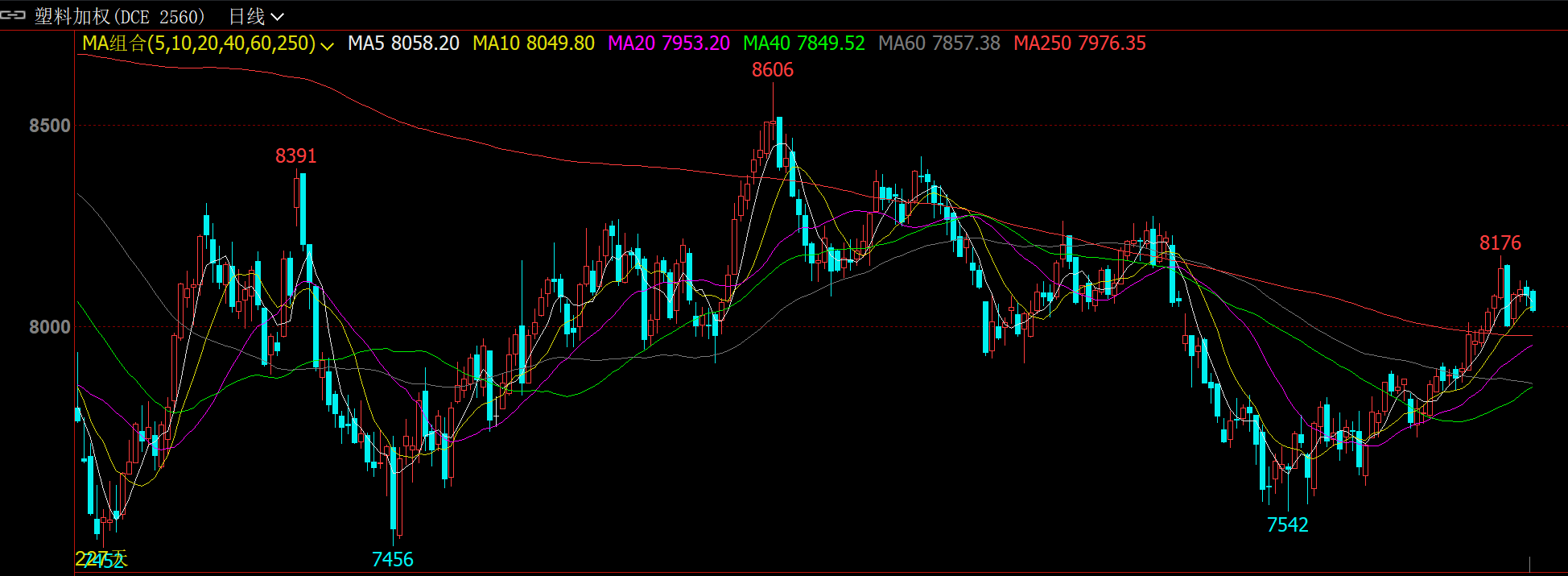Click the 7542 low price label

point(1287,525)
